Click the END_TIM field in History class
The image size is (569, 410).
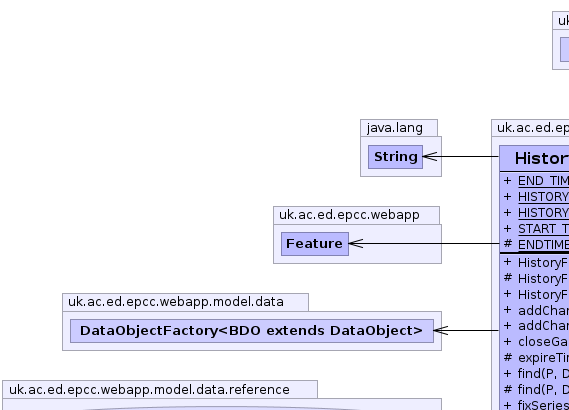[543, 181]
